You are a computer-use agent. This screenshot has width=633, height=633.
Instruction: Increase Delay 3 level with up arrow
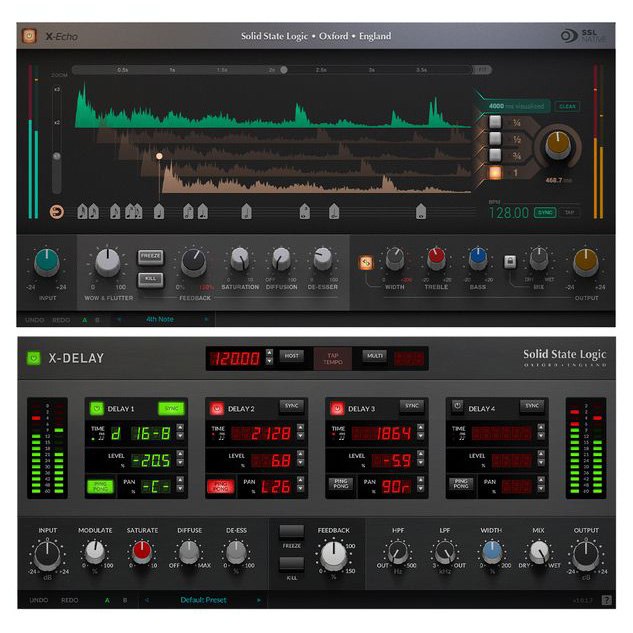(420, 454)
